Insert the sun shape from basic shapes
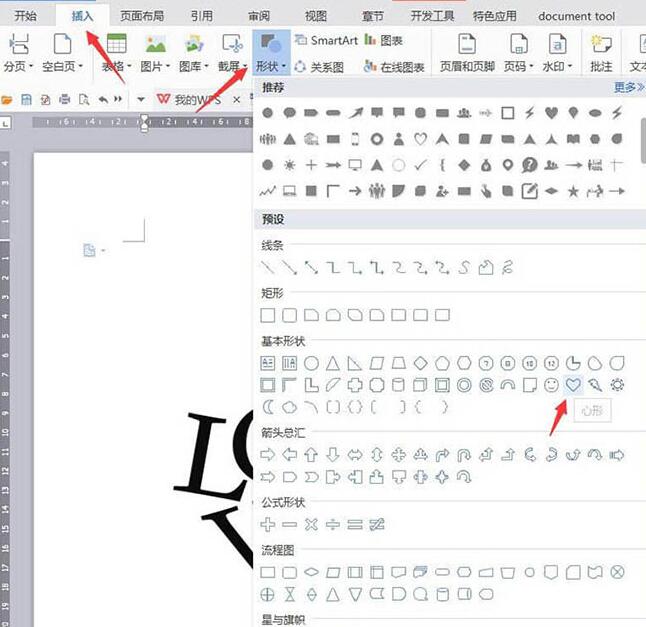Image resolution: width=646 pixels, height=627 pixels. pyautogui.click(x=617, y=385)
